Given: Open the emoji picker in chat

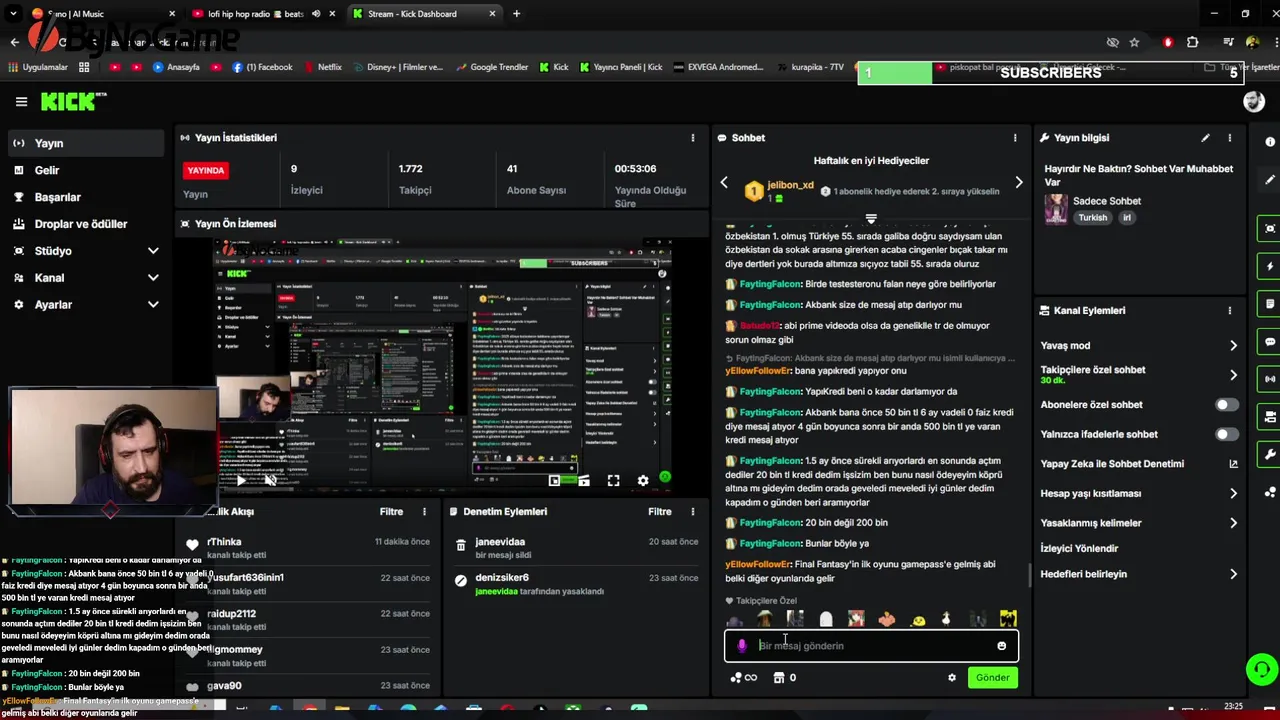Looking at the screenshot, I should tap(1001, 646).
